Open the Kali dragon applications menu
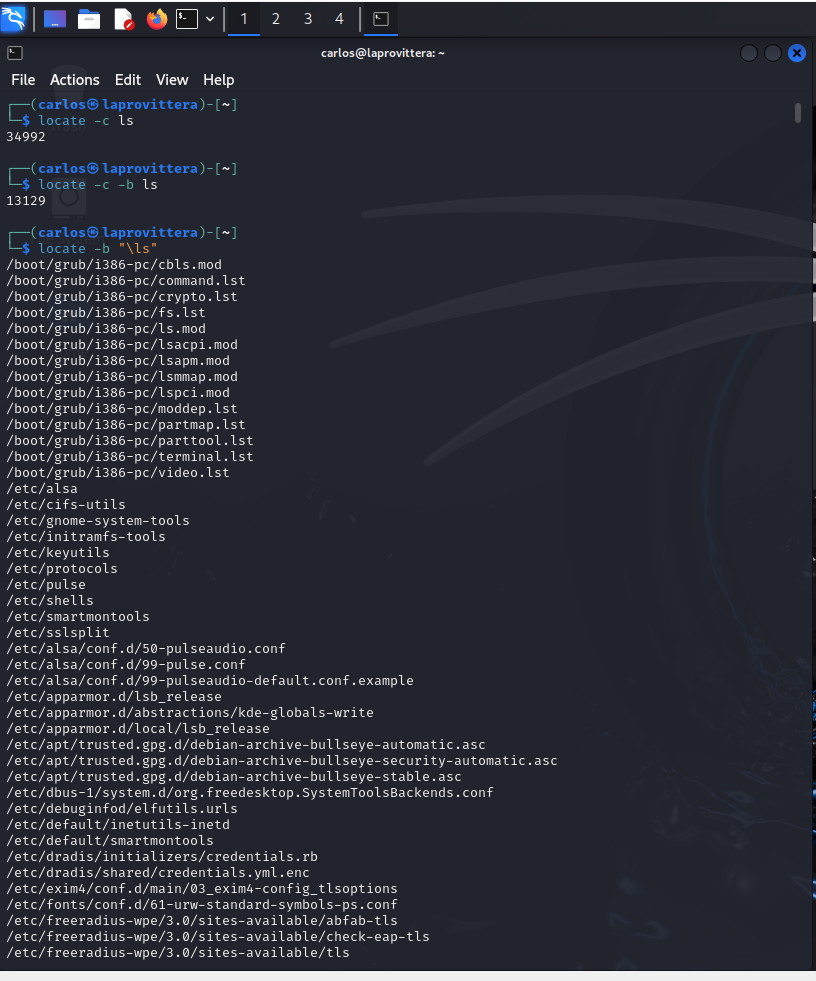This screenshot has width=816, height=981. coord(13,18)
